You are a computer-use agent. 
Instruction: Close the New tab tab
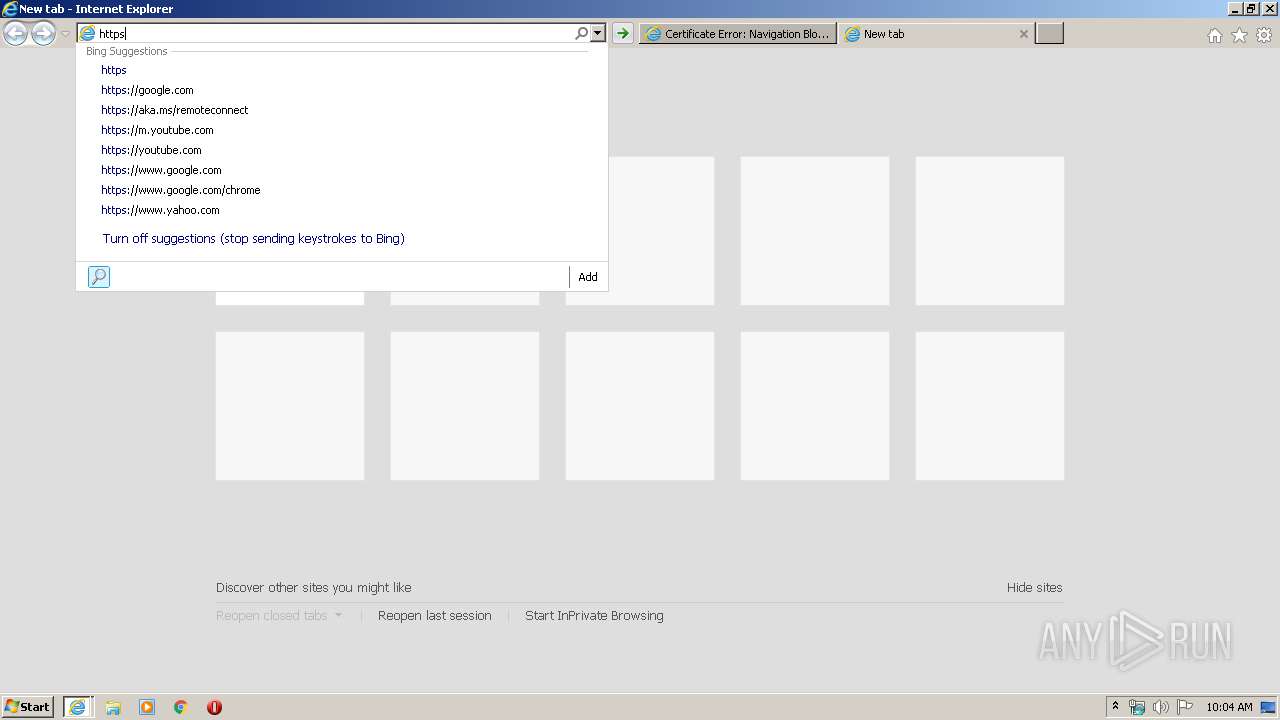click(1023, 34)
